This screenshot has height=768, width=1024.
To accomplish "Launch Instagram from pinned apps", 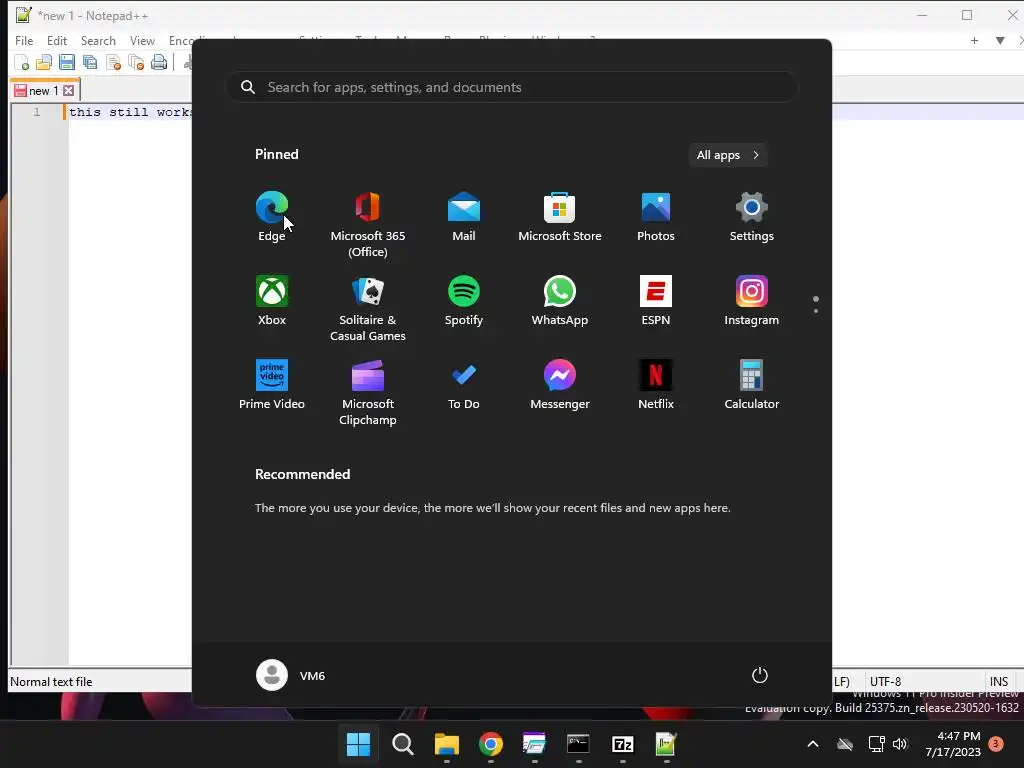I will click(752, 301).
